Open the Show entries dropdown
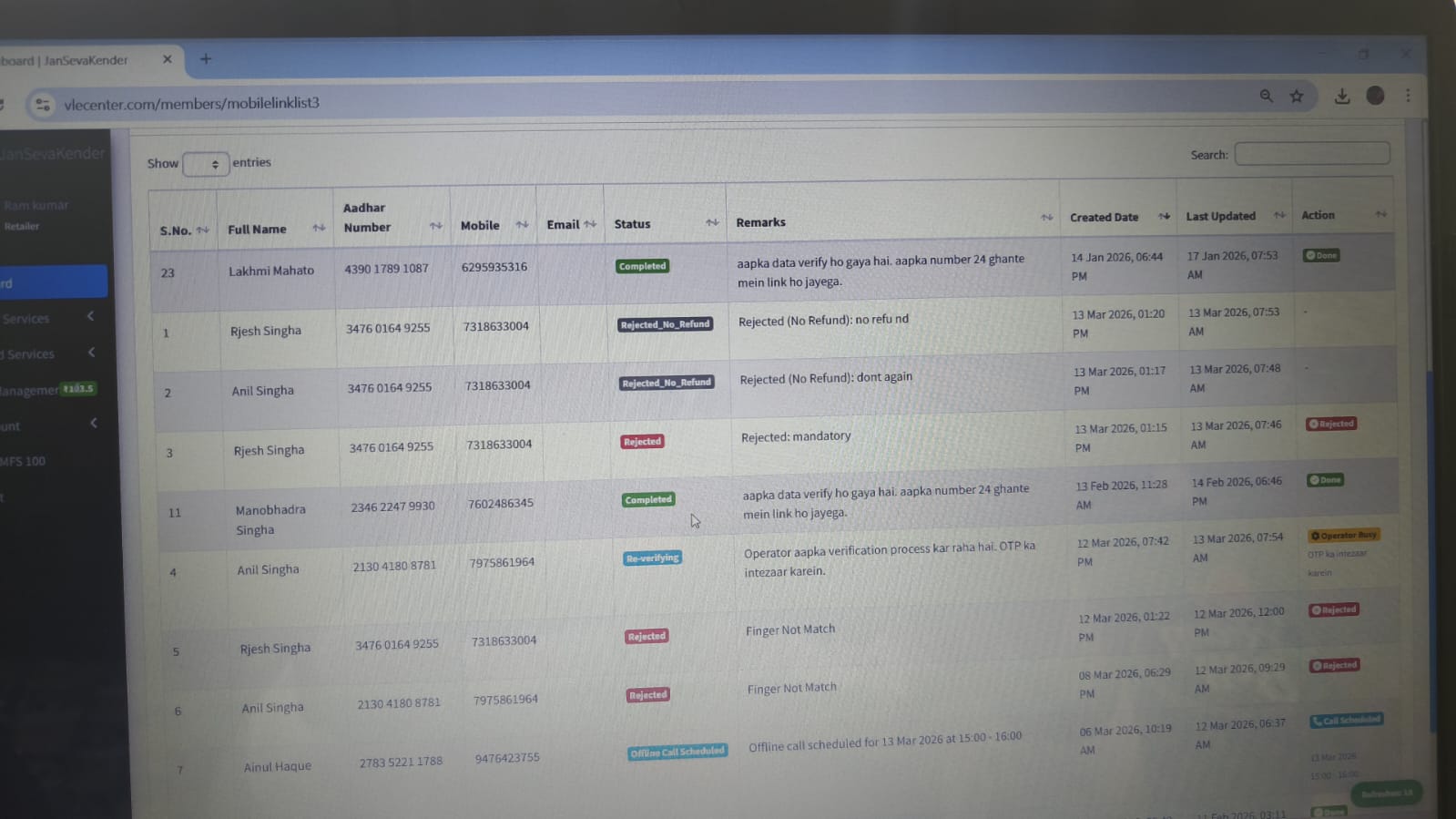The image size is (1456, 819). pos(206,164)
